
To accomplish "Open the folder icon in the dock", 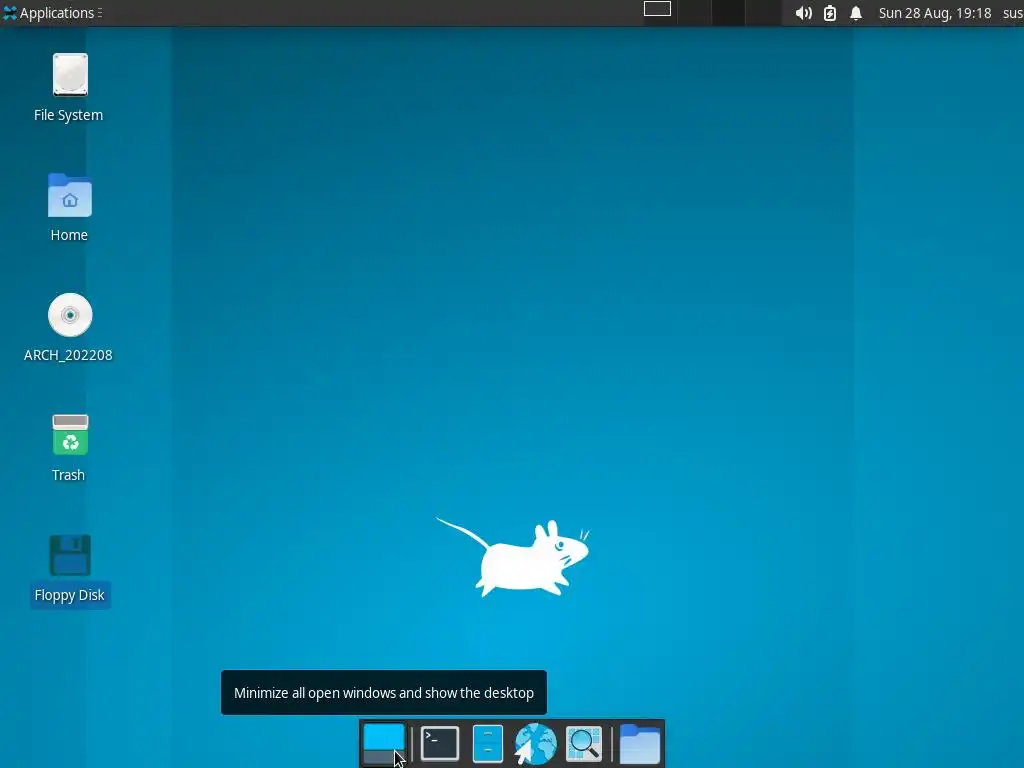I will (x=640, y=744).
